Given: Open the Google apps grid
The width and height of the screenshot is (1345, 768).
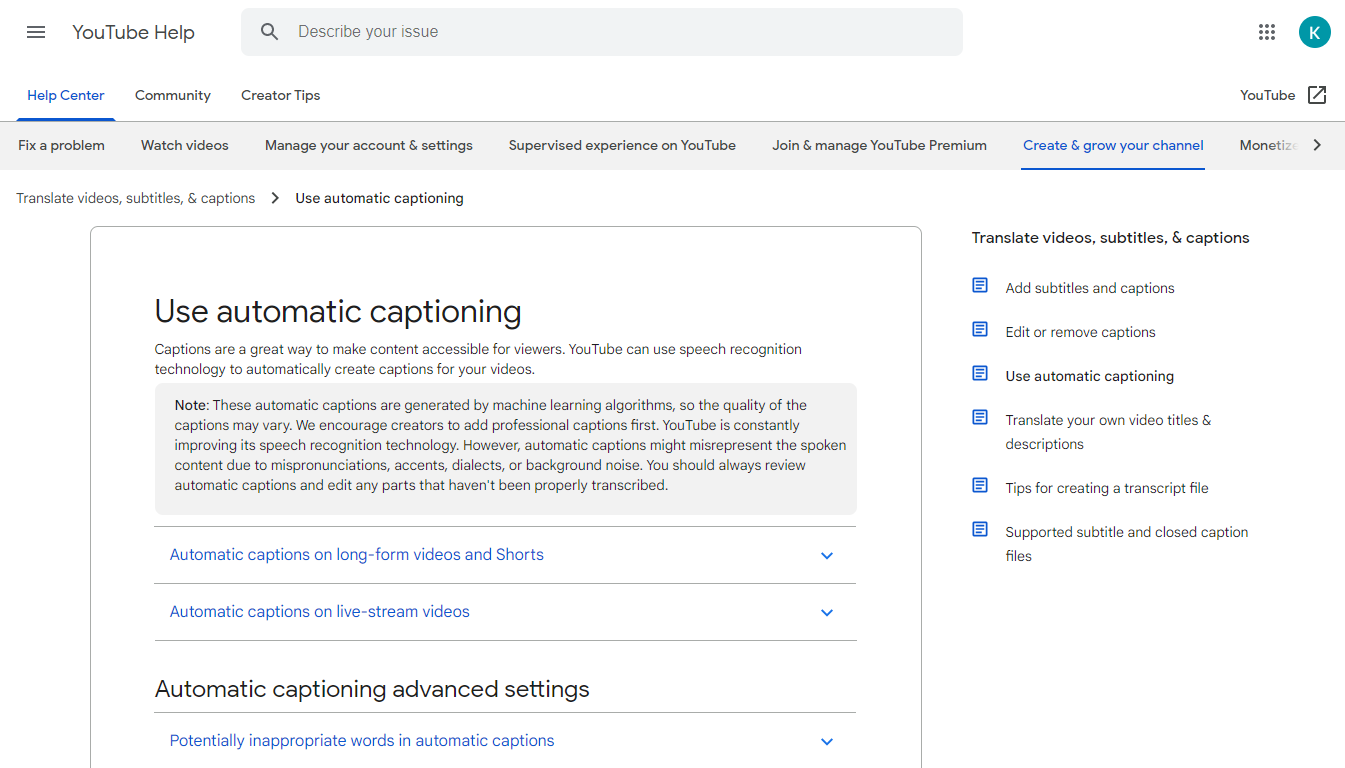Looking at the screenshot, I should tap(1267, 32).
